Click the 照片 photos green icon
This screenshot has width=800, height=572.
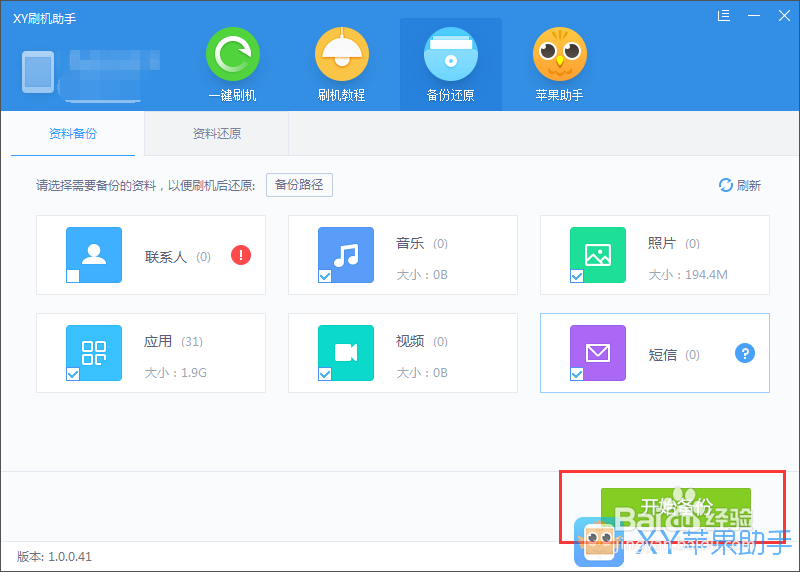598,255
